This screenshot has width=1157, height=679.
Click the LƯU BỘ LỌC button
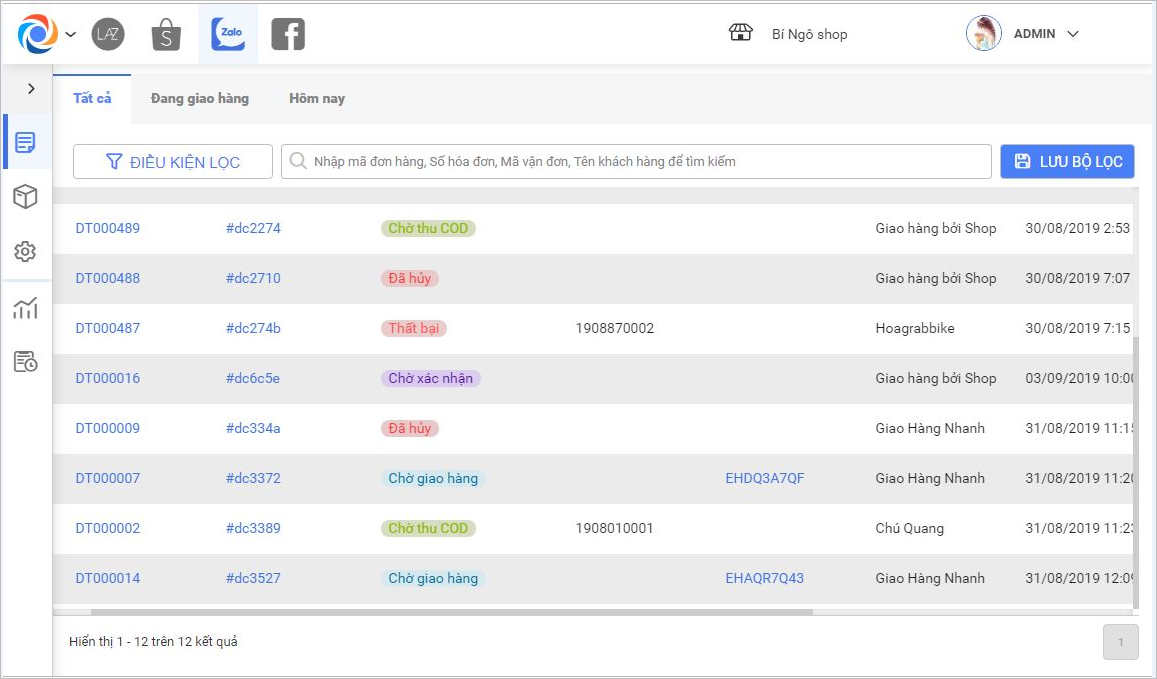1068,161
